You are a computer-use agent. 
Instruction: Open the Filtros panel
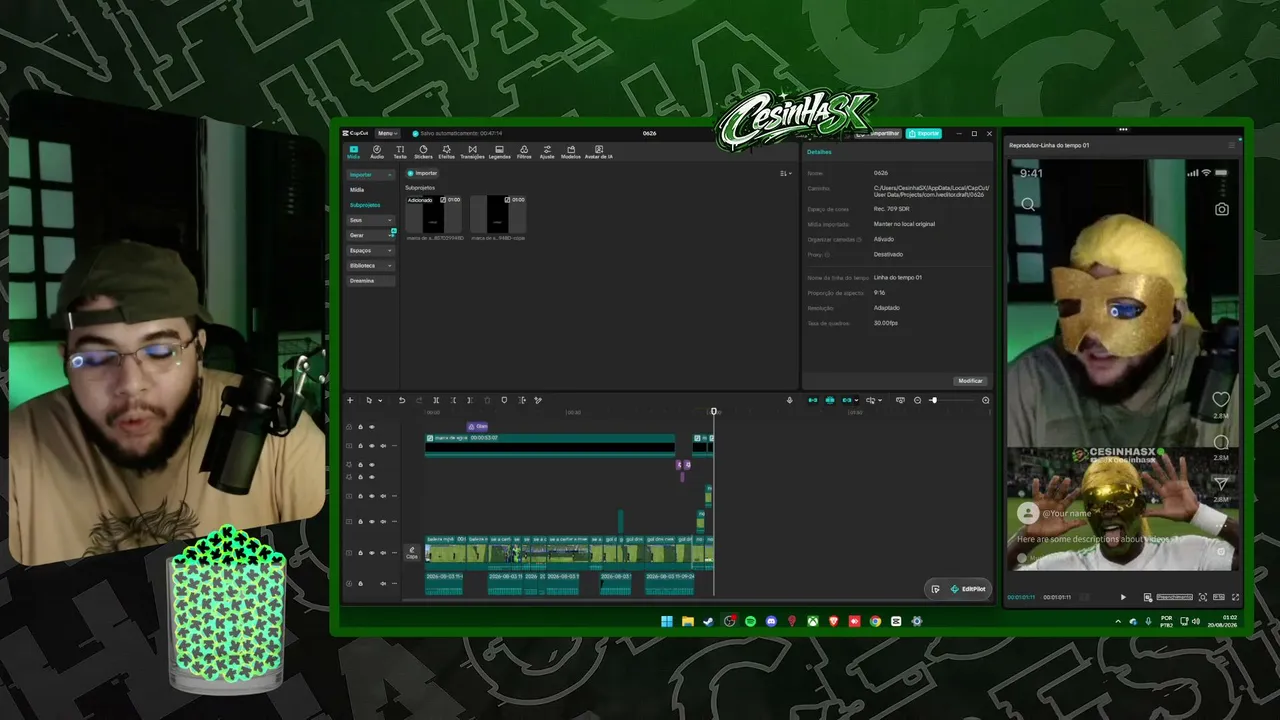point(524,152)
